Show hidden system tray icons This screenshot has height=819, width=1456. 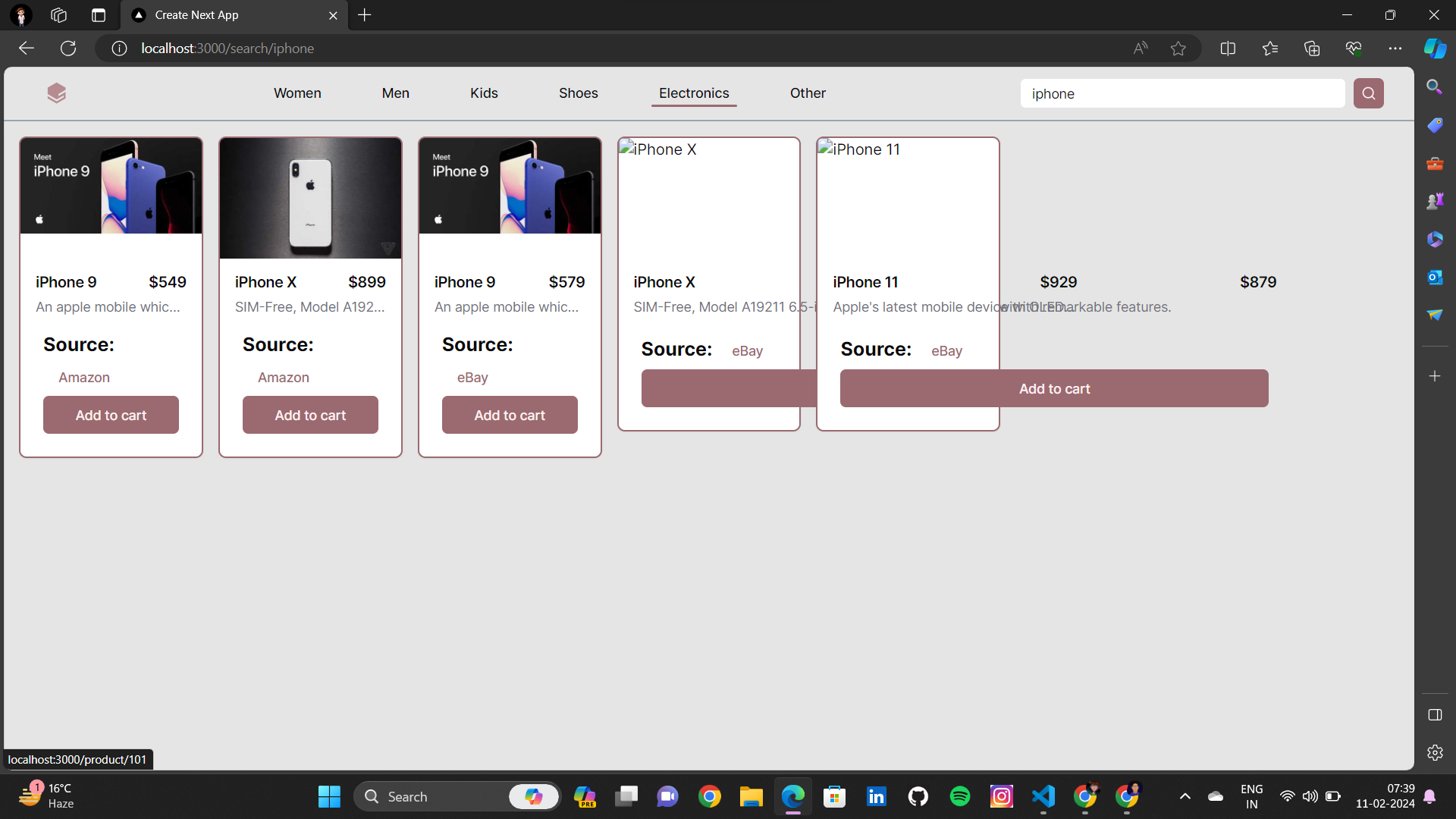coord(1185,796)
